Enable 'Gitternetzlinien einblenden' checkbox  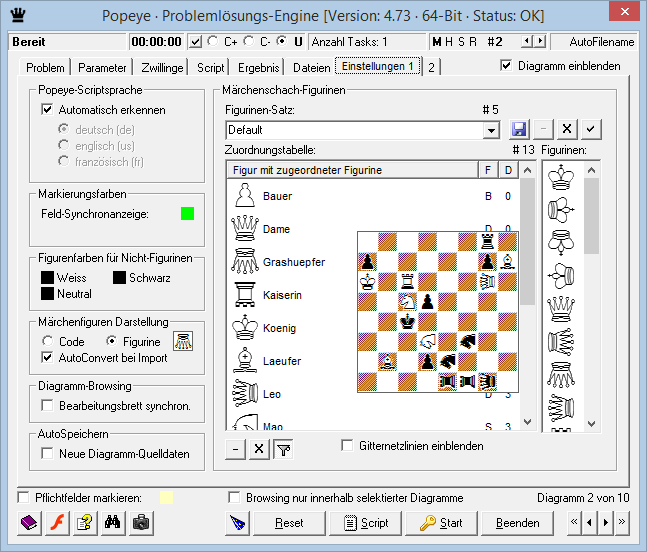tap(347, 446)
